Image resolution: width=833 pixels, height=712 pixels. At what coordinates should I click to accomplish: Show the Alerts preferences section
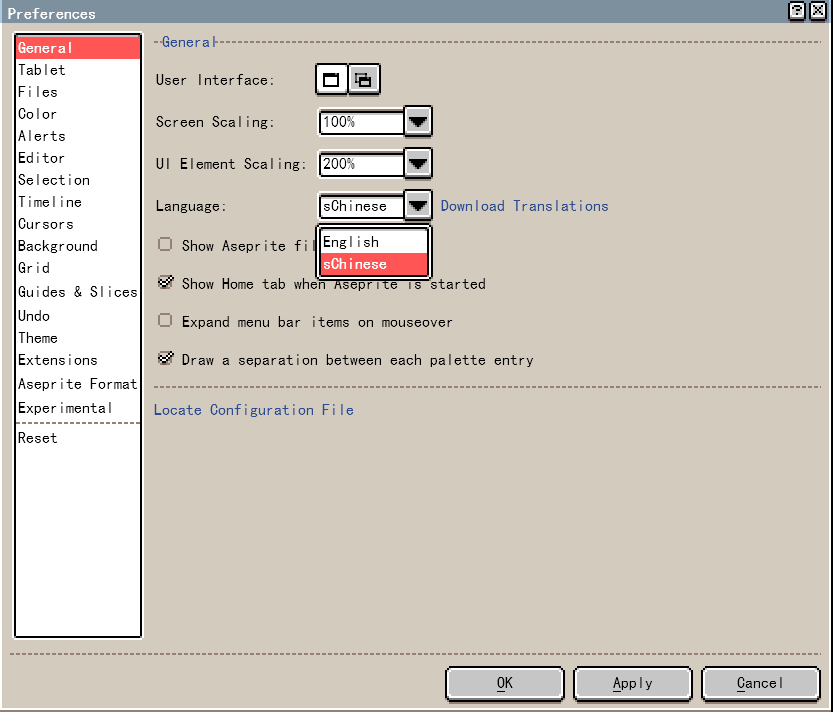78,136
